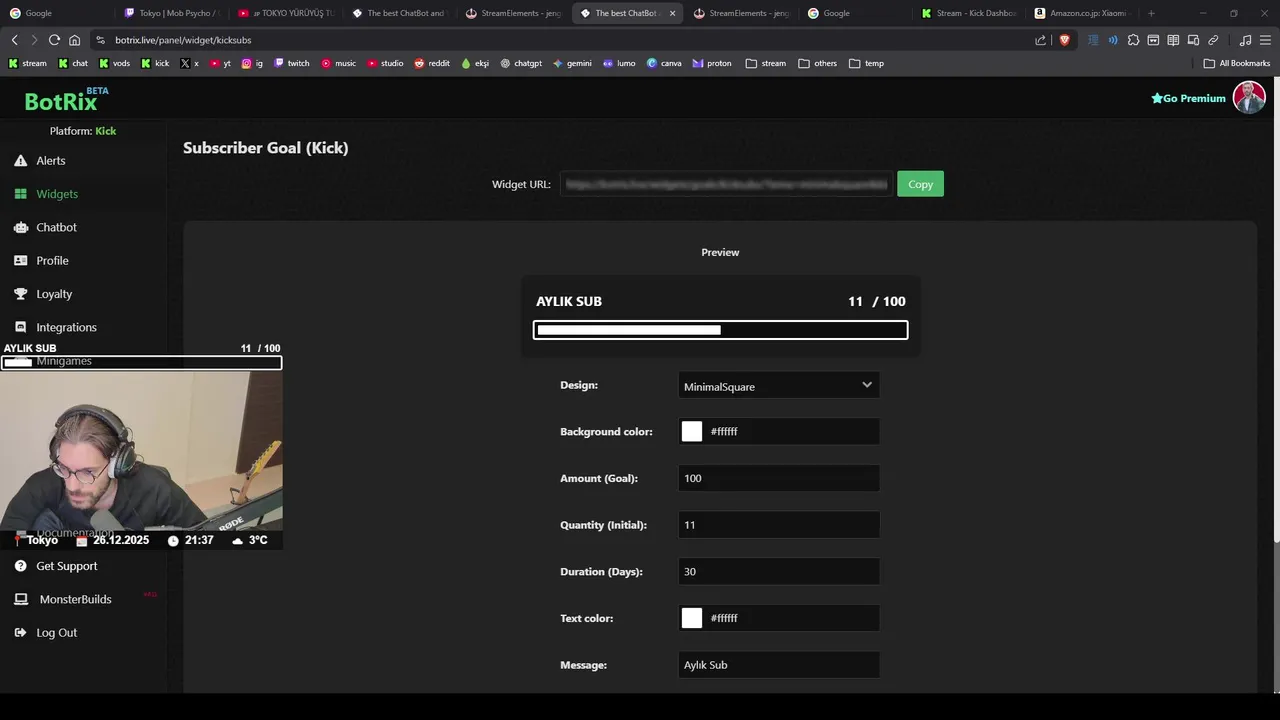
Task: Switch to the first Google tab
Action: (57, 13)
